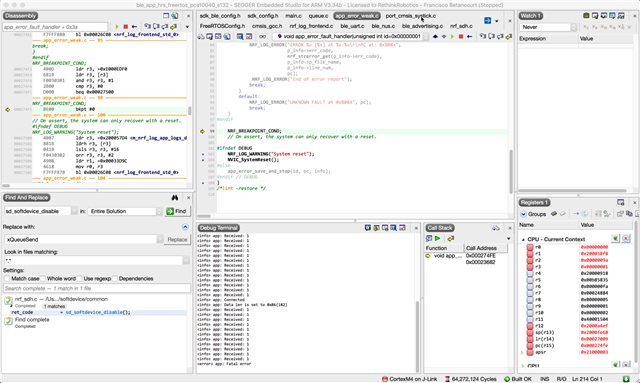Click the chip icon beside Groups in Registers

click(x=553, y=214)
